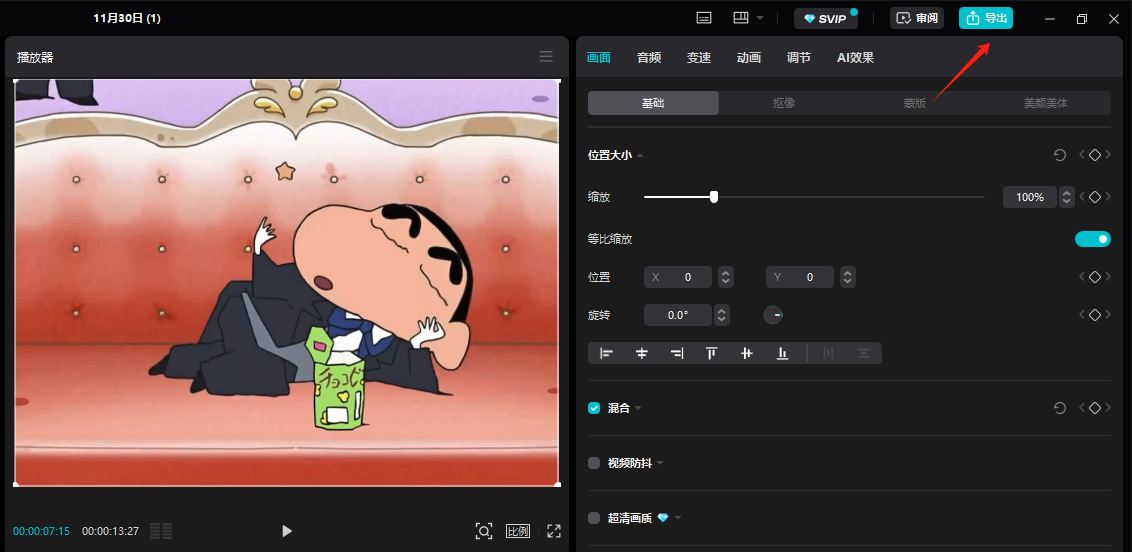Viewport: 1132px width, 552px height.
Task: Click the zoom-focus icon under the preview
Action: pyautogui.click(x=484, y=531)
